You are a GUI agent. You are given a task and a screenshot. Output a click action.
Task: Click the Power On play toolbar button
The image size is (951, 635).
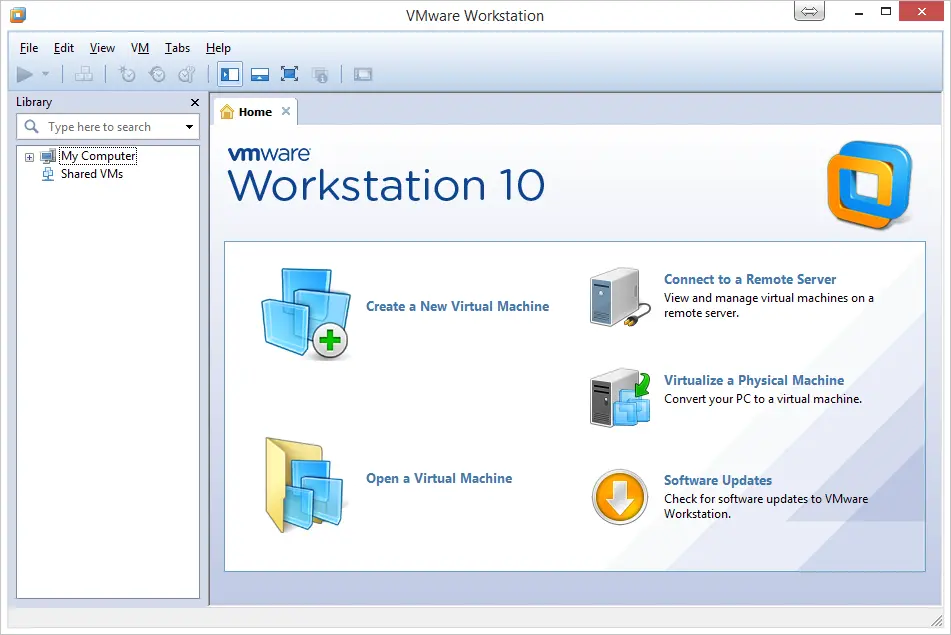pyautogui.click(x=25, y=75)
